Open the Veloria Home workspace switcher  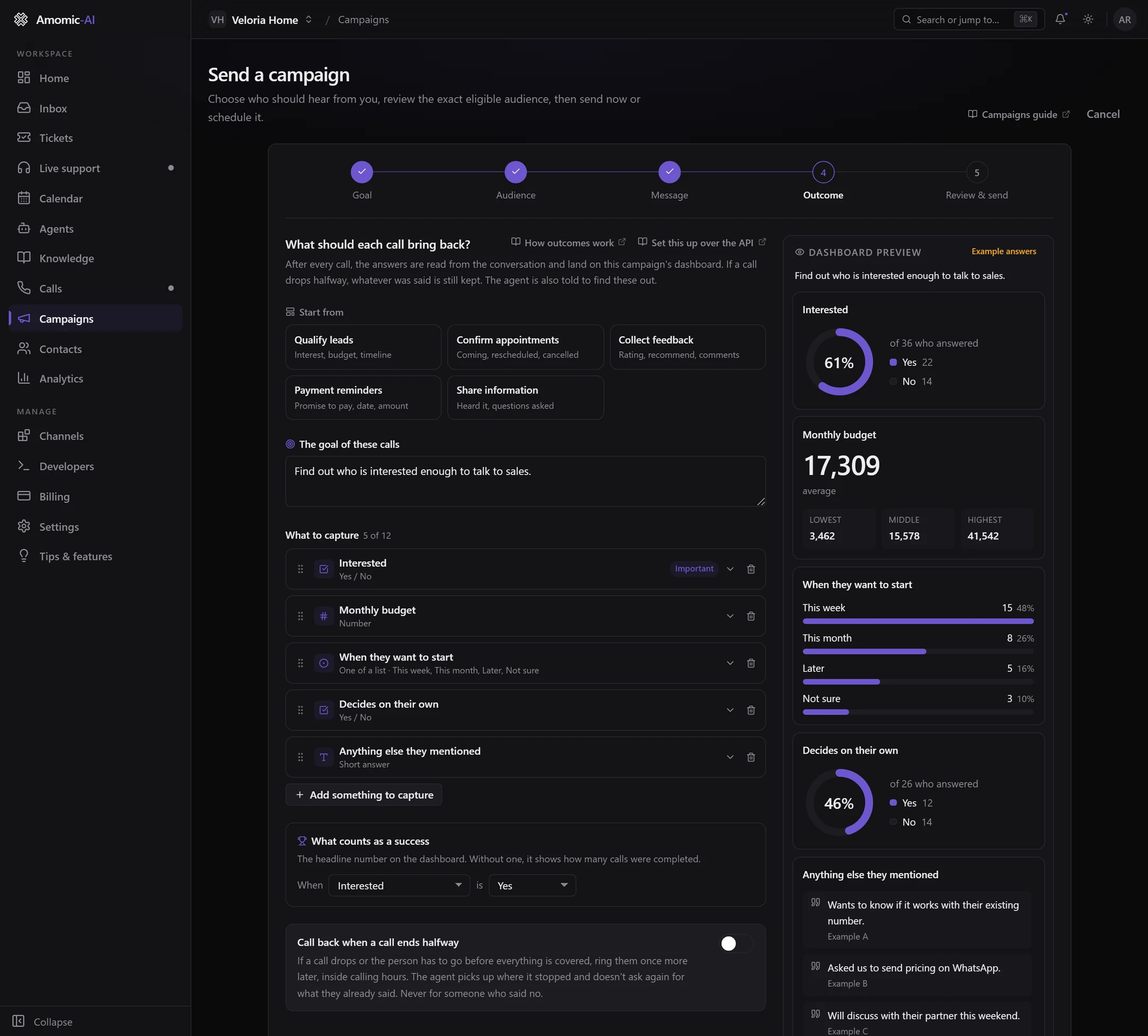(261, 19)
